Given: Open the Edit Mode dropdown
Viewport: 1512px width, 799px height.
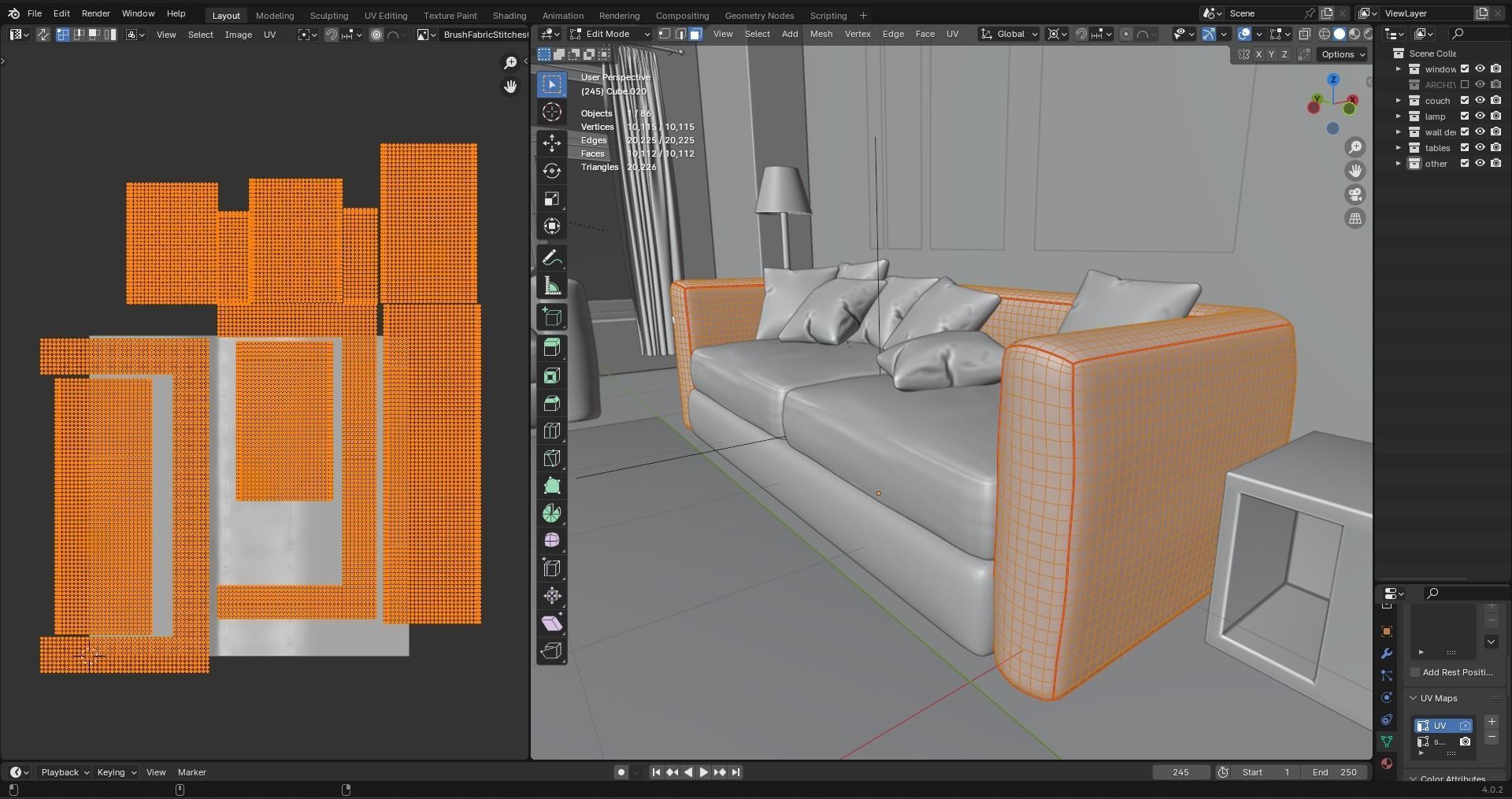Looking at the screenshot, I should 610,34.
